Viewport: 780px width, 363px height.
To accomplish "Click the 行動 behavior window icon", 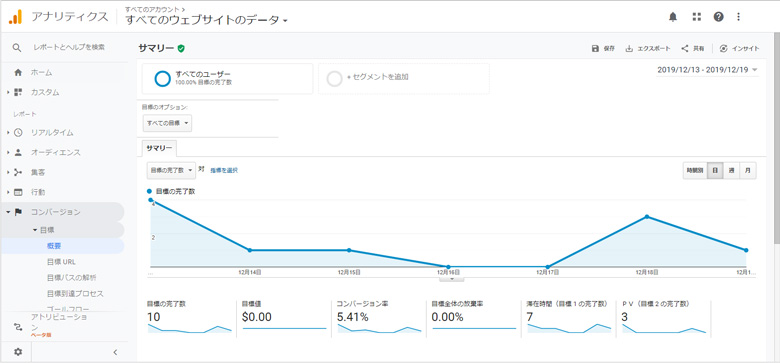I will pos(18,192).
